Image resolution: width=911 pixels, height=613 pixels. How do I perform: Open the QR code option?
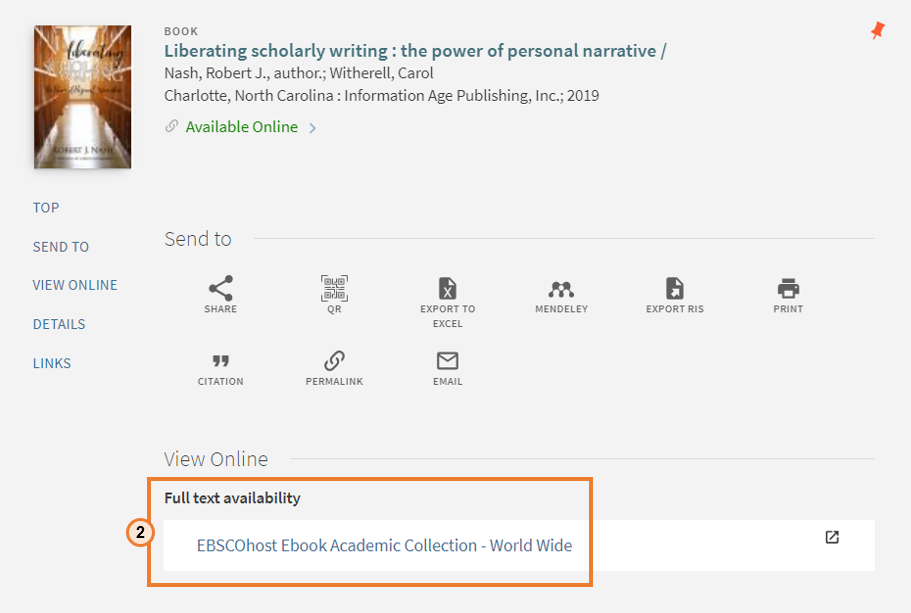[x=334, y=288]
